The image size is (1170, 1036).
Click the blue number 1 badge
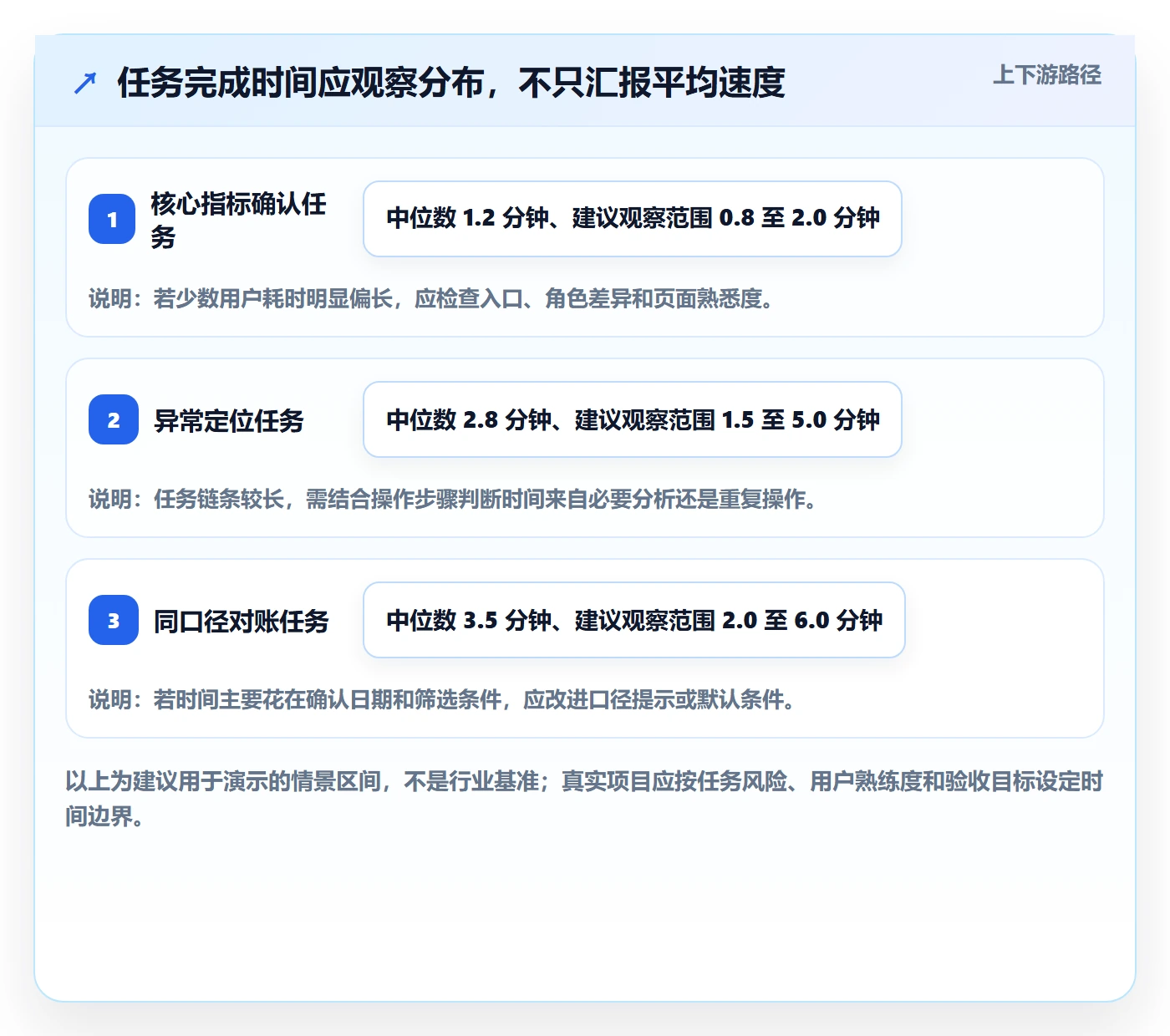click(112, 219)
